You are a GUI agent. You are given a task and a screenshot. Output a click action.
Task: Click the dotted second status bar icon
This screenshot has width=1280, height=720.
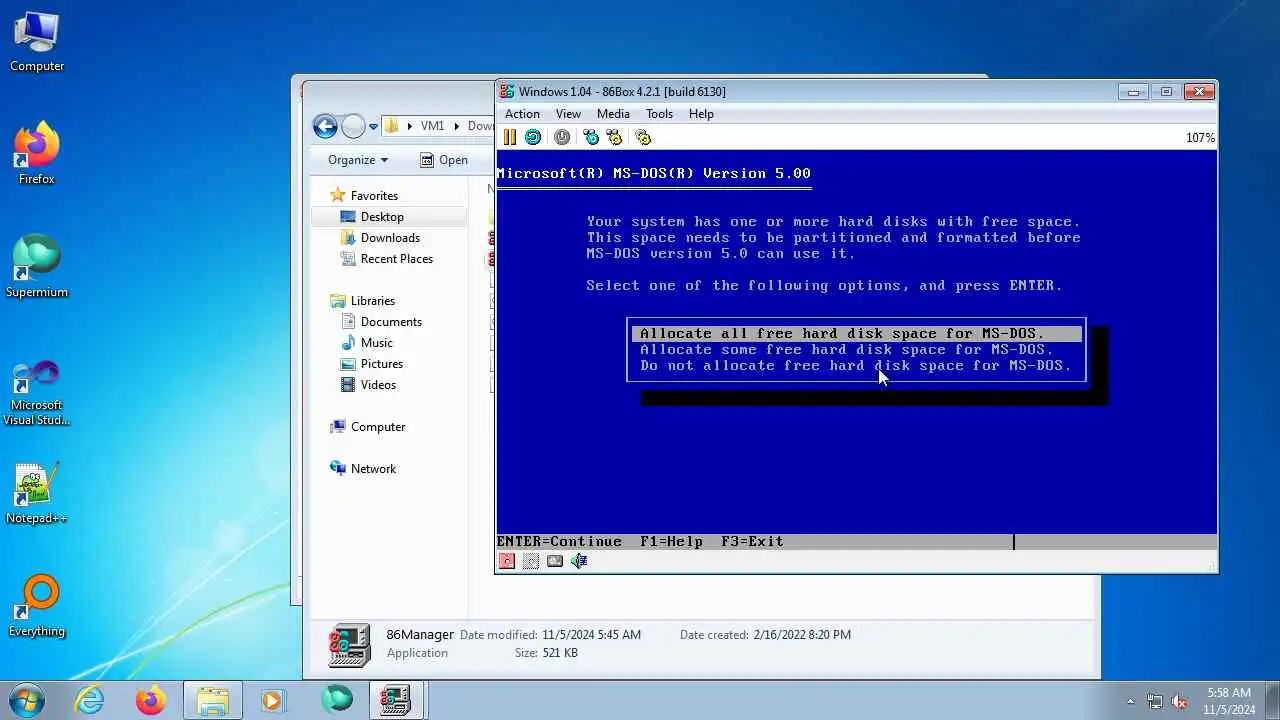tap(531, 561)
